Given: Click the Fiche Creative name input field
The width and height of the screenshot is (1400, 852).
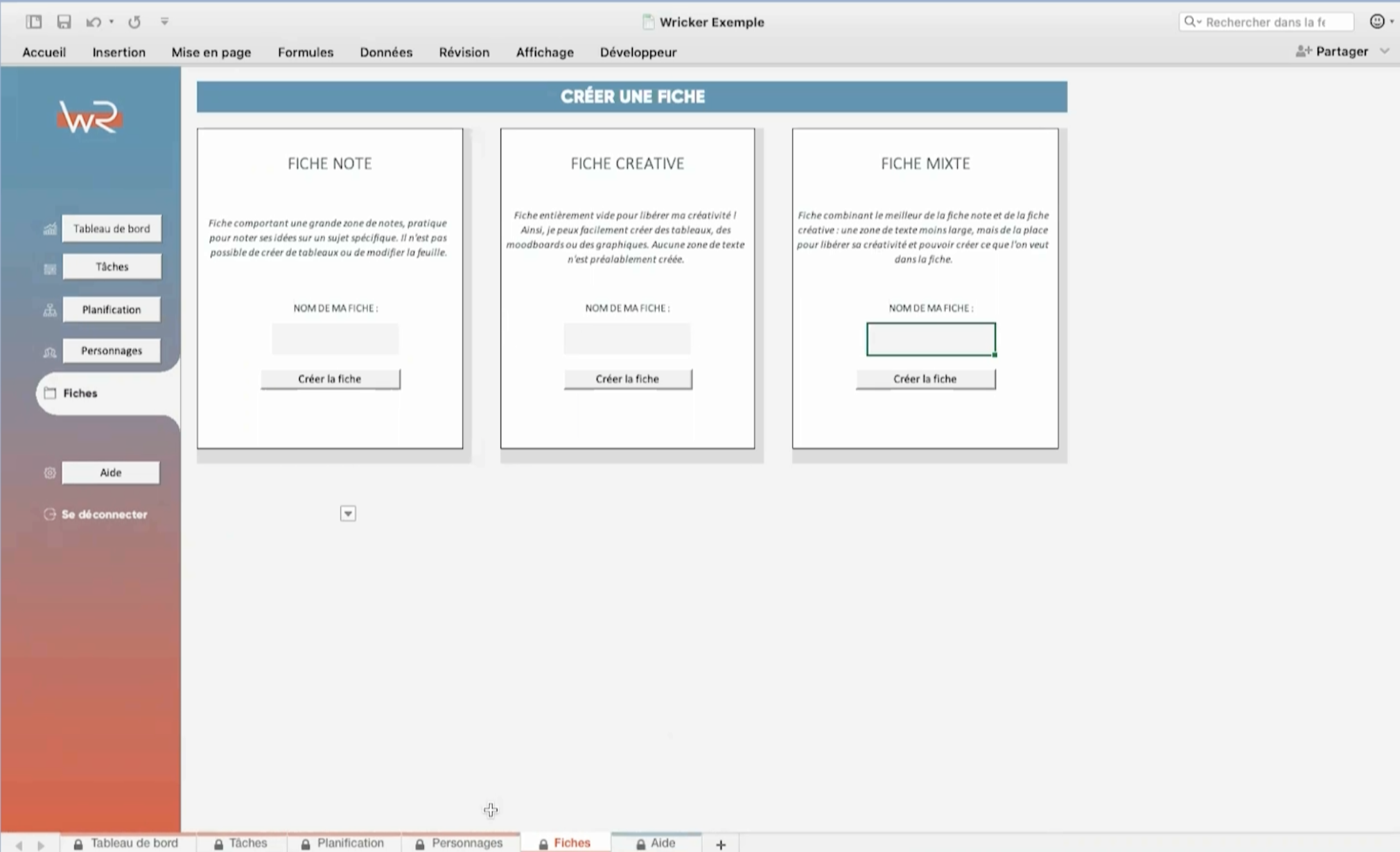Looking at the screenshot, I should point(627,339).
